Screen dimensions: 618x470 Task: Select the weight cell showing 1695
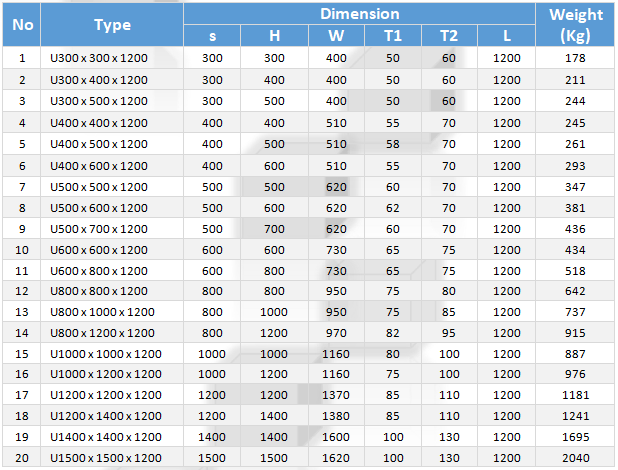576,436
